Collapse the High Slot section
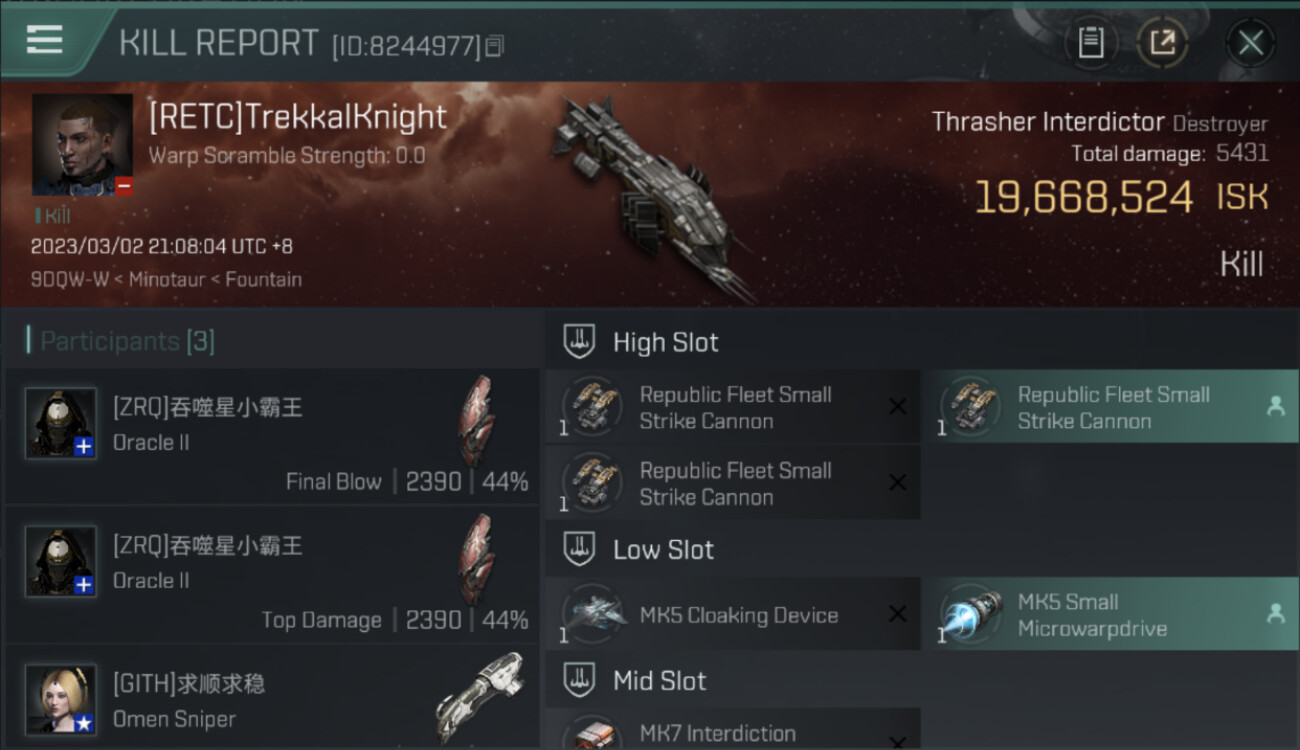Viewport: 1300px width, 750px height. click(x=579, y=342)
